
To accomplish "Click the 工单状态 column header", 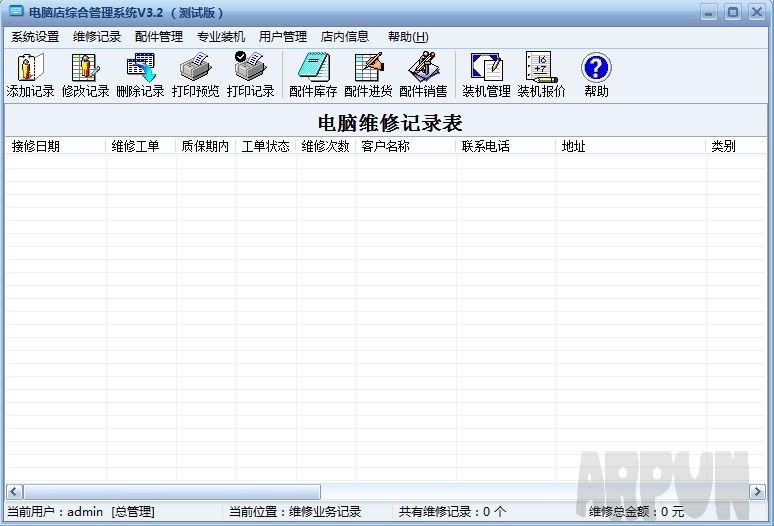I will [x=266, y=146].
